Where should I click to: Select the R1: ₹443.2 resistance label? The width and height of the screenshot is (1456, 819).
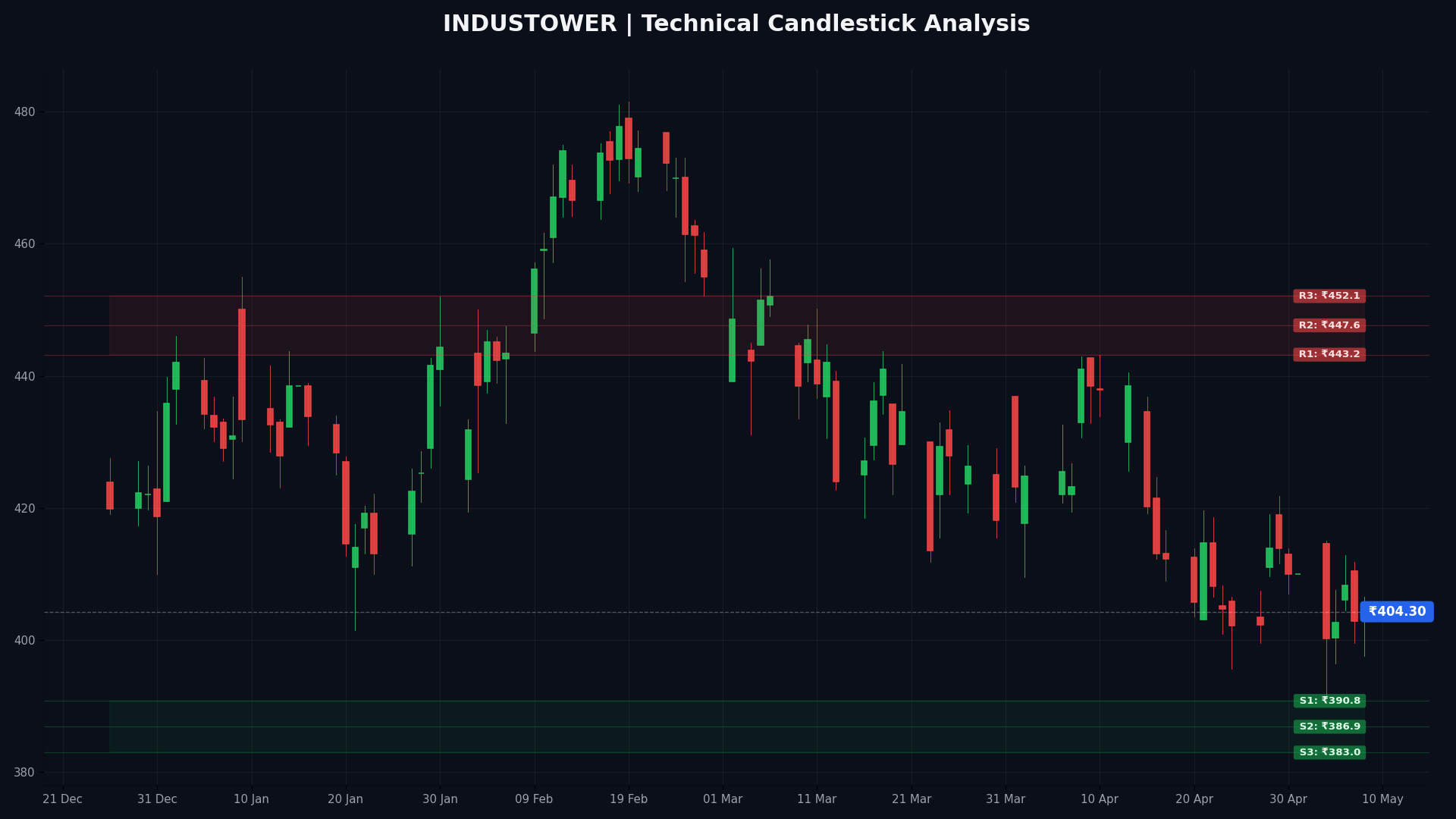(x=1329, y=355)
